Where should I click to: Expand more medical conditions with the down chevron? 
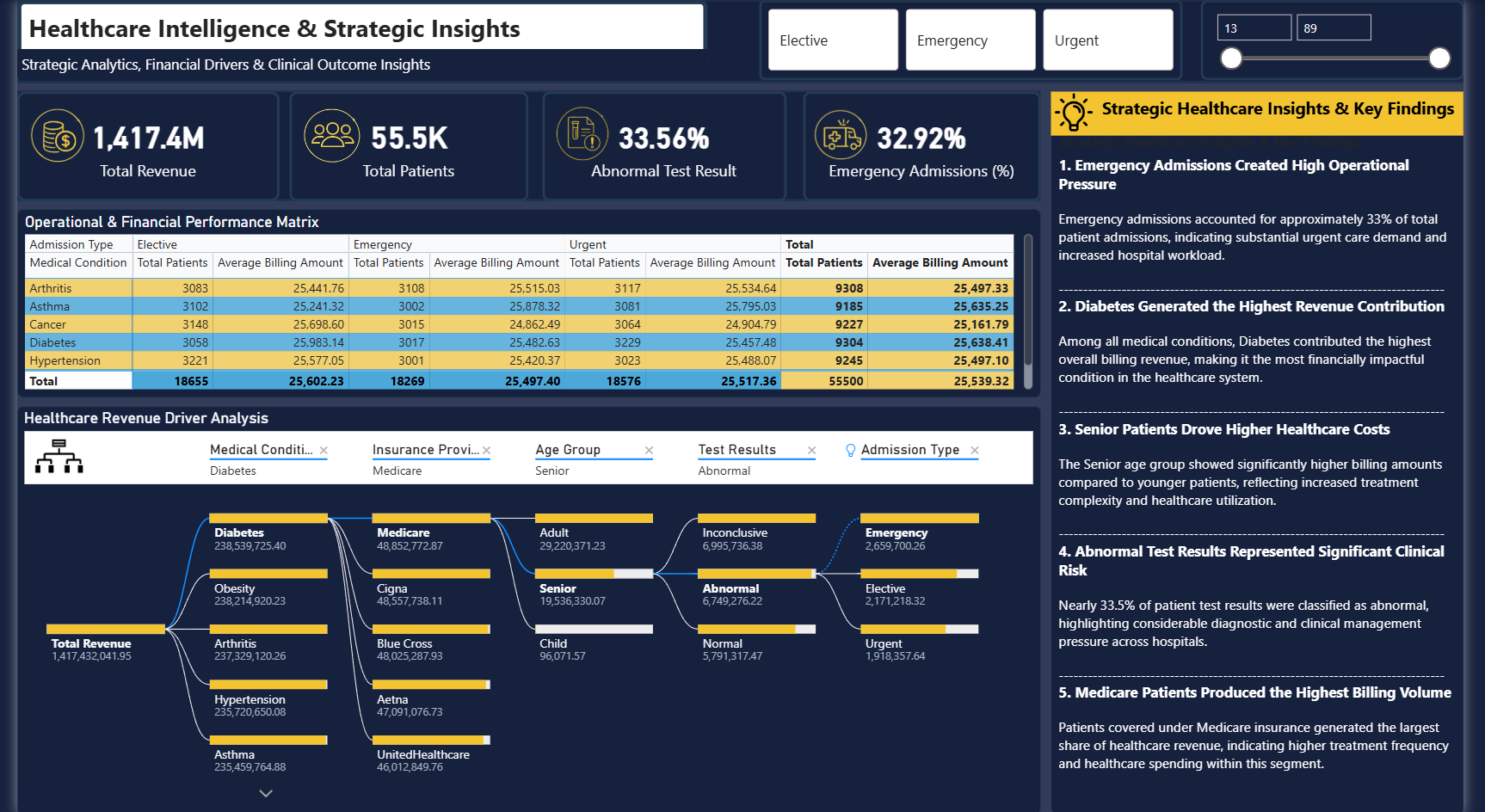(266, 793)
